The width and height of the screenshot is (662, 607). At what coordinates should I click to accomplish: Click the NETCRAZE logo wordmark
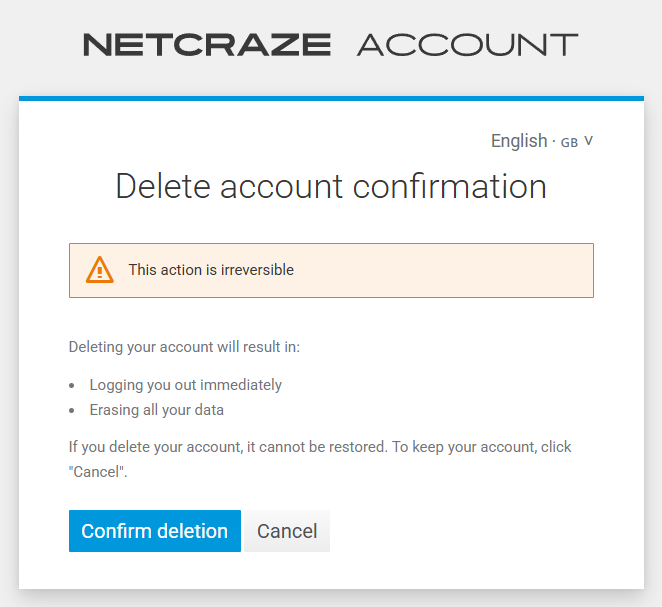point(207,45)
